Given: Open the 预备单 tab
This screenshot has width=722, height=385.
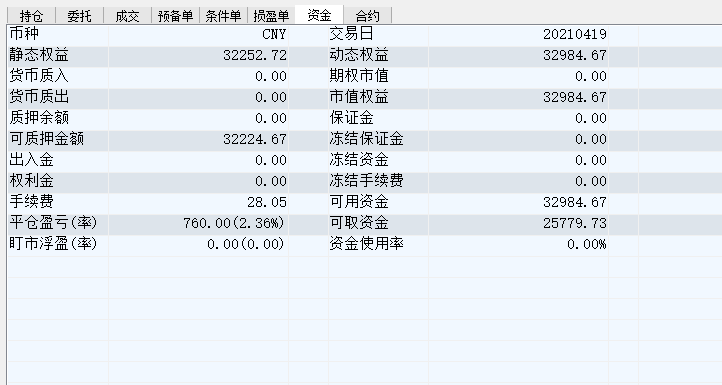Looking at the screenshot, I should [x=175, y=16].
